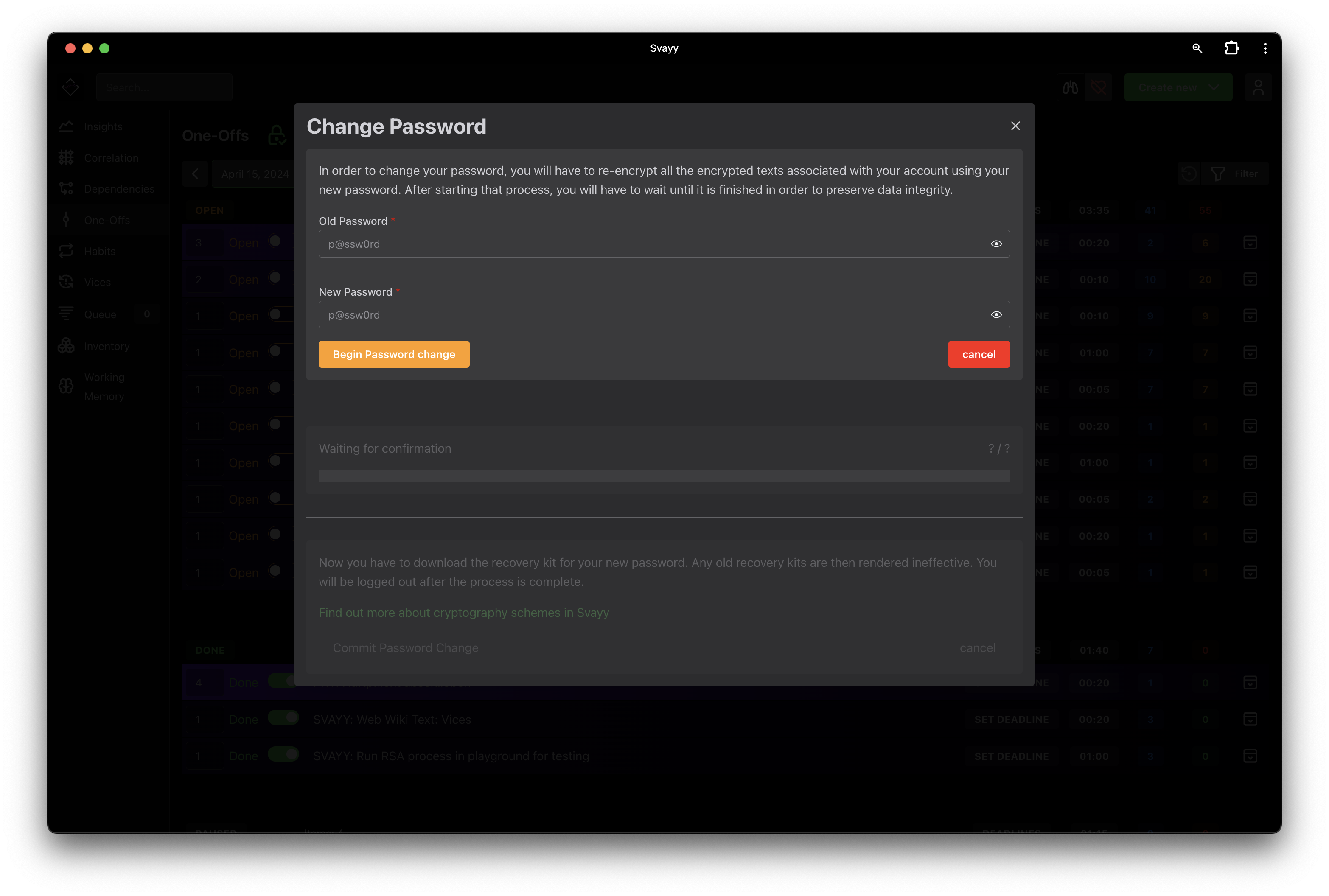Click Find out more about cryptography link
The height and width of the screenshot is (896, 1329).
[464, 612]
